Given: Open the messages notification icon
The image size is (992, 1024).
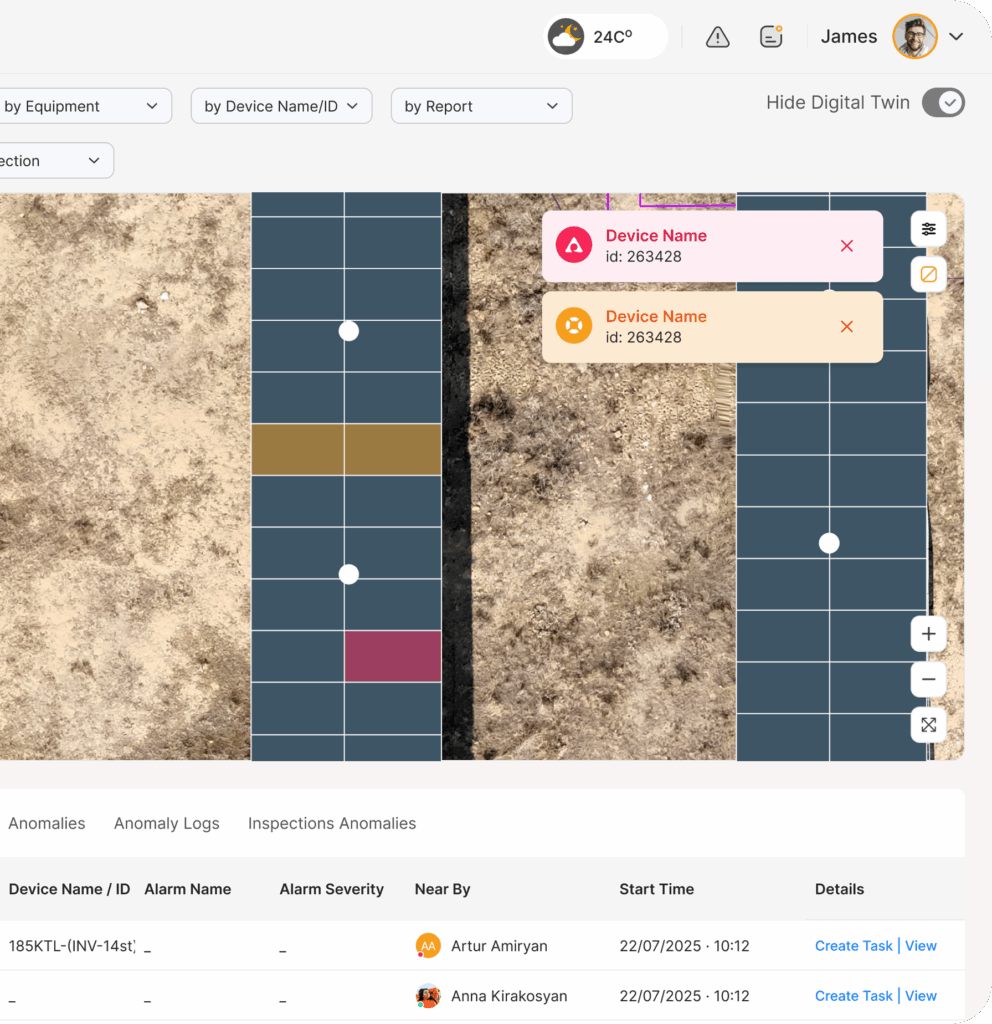Looking at the screenshot, I should (x=771, y=37).
